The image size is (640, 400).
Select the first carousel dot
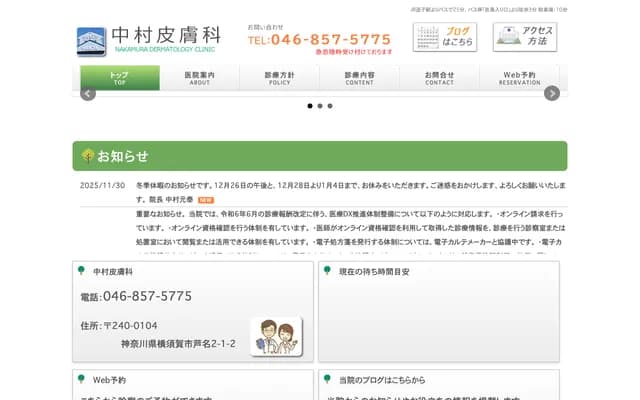coord(310,105)
